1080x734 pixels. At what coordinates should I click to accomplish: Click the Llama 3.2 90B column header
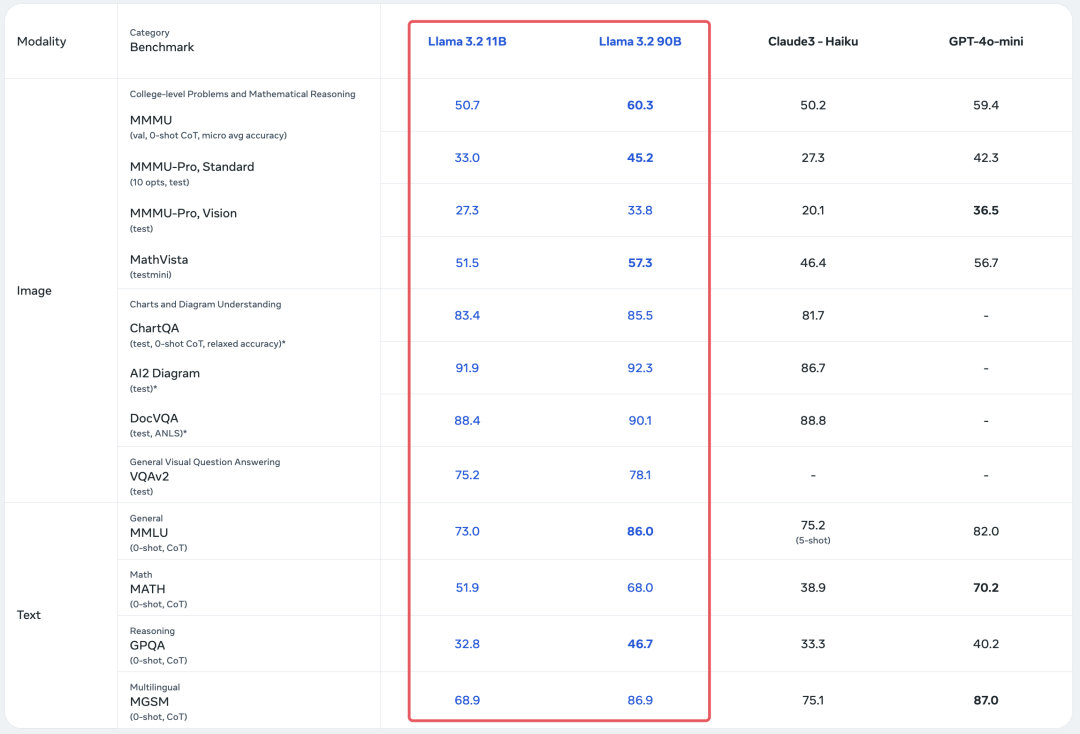pos(640,42)
